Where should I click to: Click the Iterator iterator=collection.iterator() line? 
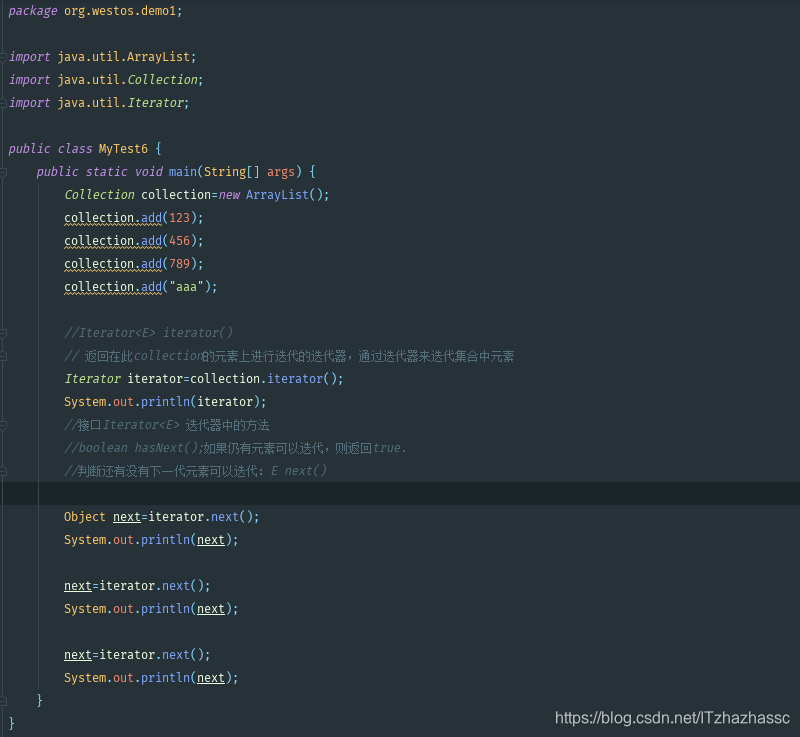204,379
